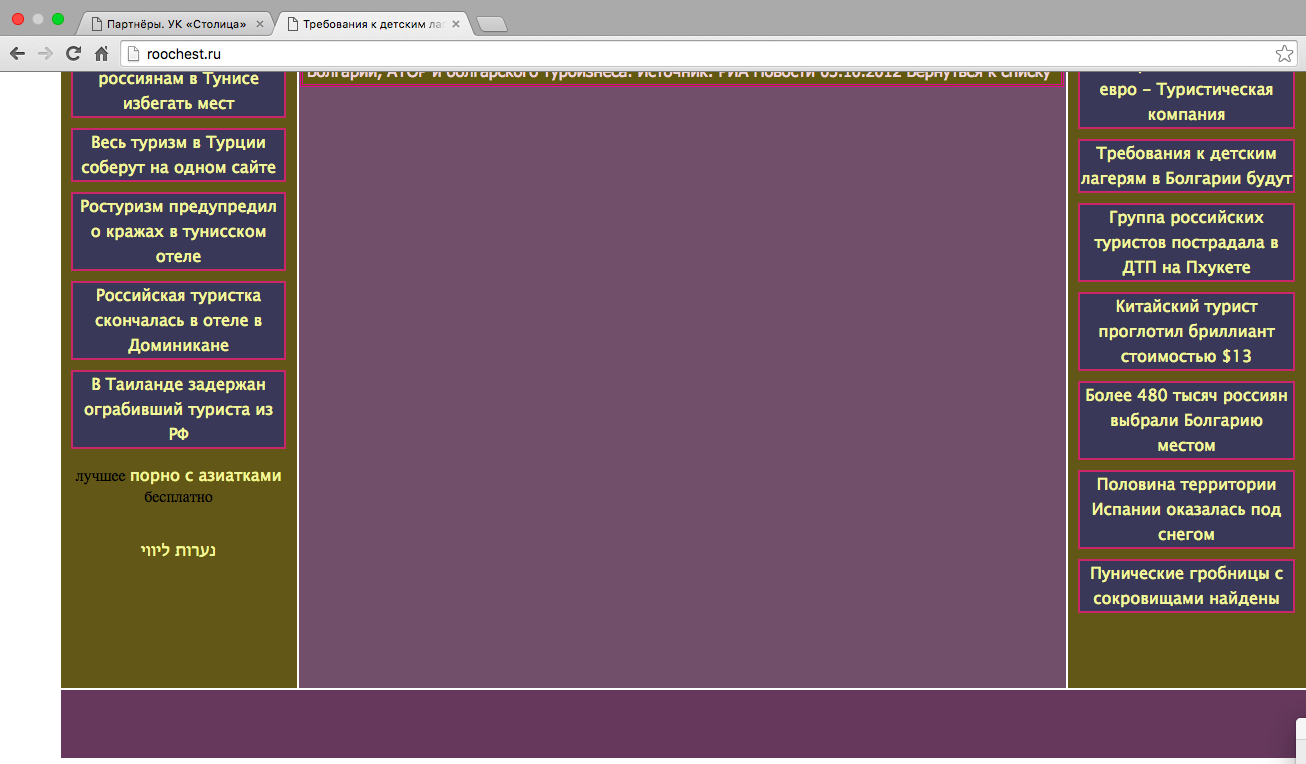Image resolution: width=1306 pixels, height=764 pixels.
Task: Open Более 480 тысяч россиян article
Action: pyautogui.click(x=1186, y=420)
